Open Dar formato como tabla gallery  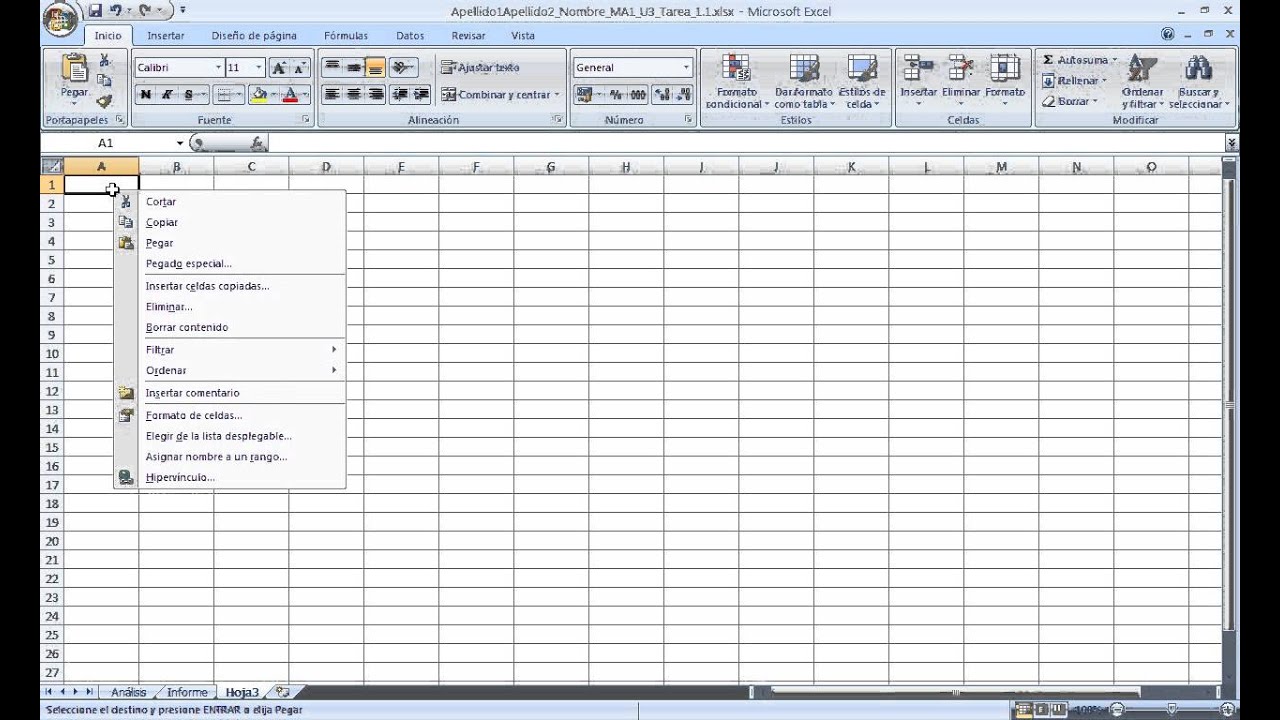coord(803,82)
